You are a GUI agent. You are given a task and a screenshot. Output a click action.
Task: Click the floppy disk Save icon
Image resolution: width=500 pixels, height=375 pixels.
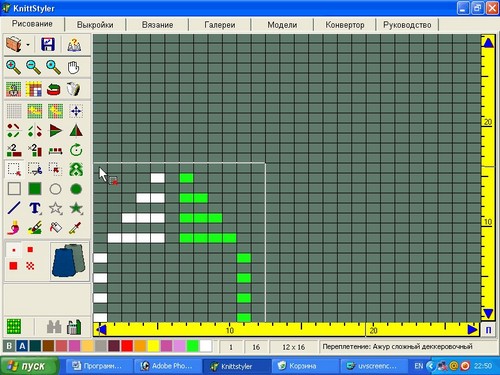click(48, 44)
